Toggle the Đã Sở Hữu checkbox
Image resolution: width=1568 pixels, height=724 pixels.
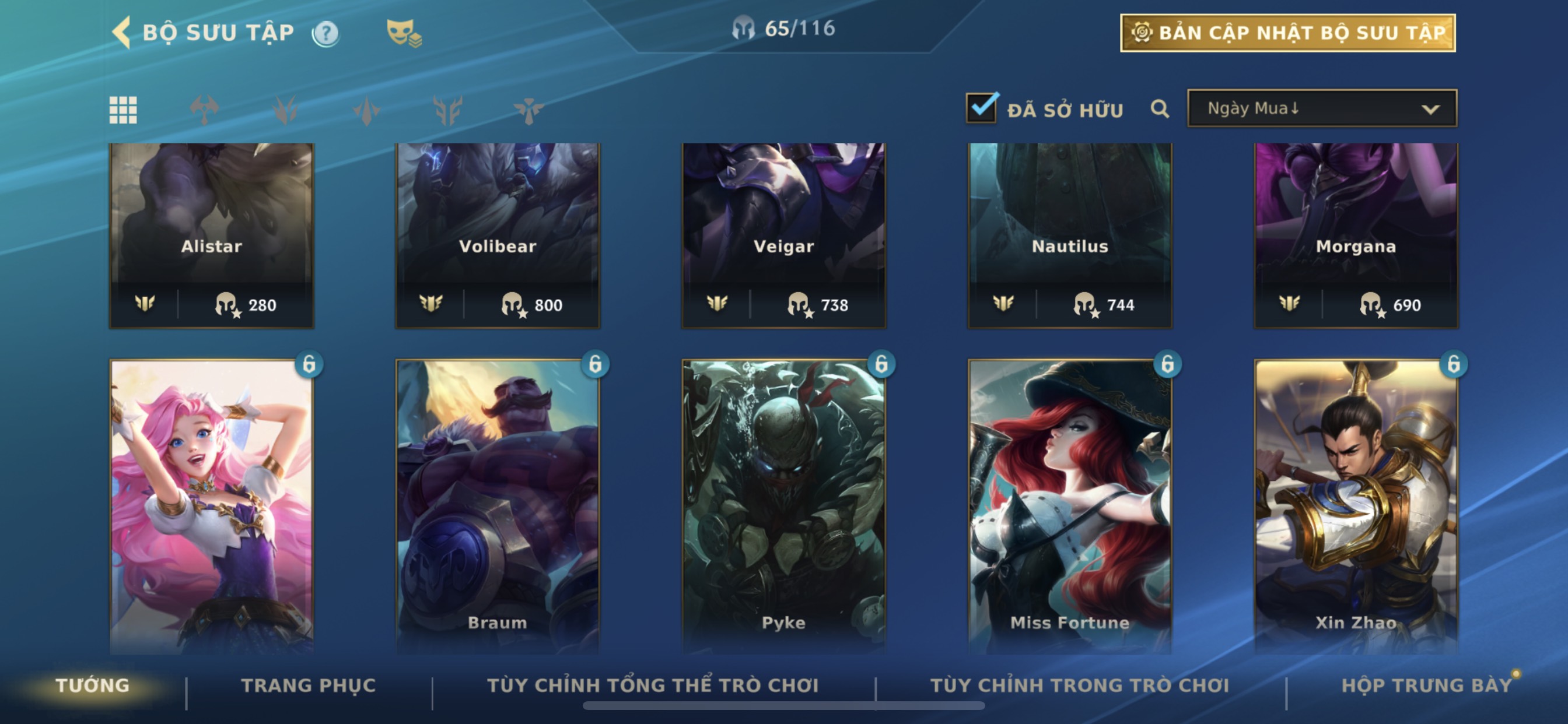click(981, 108)
